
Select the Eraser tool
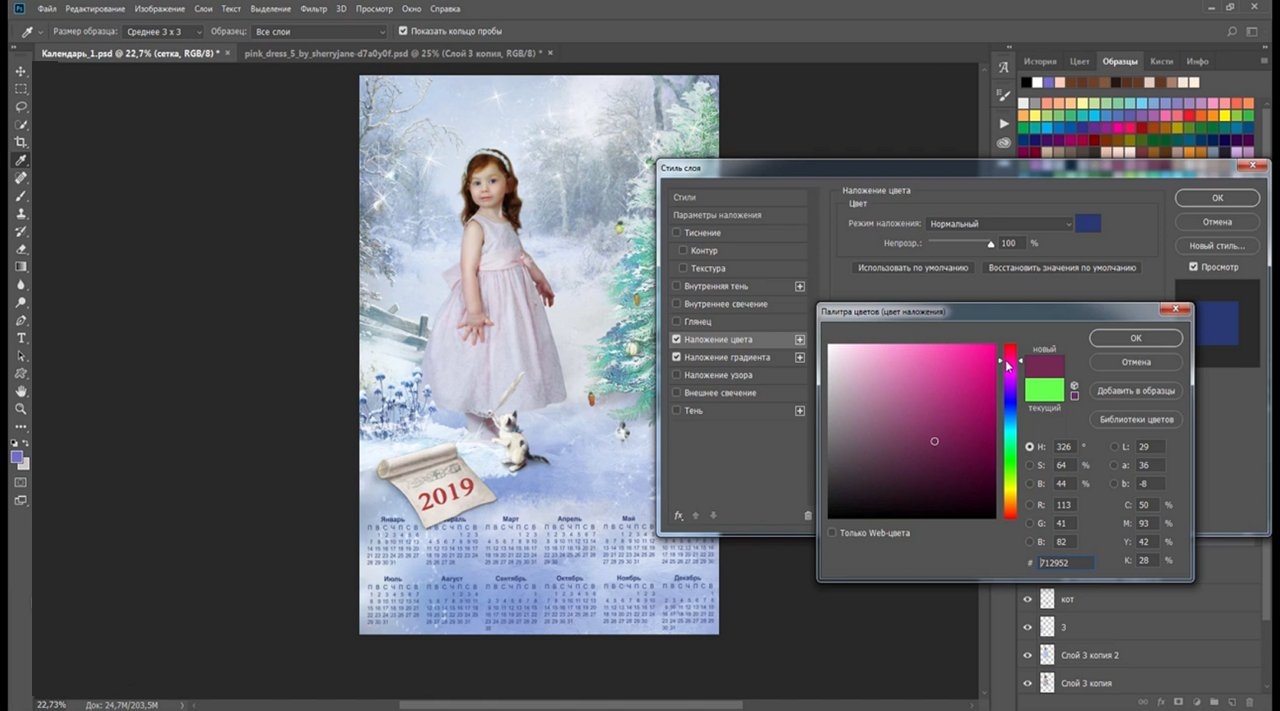point(21,249)
